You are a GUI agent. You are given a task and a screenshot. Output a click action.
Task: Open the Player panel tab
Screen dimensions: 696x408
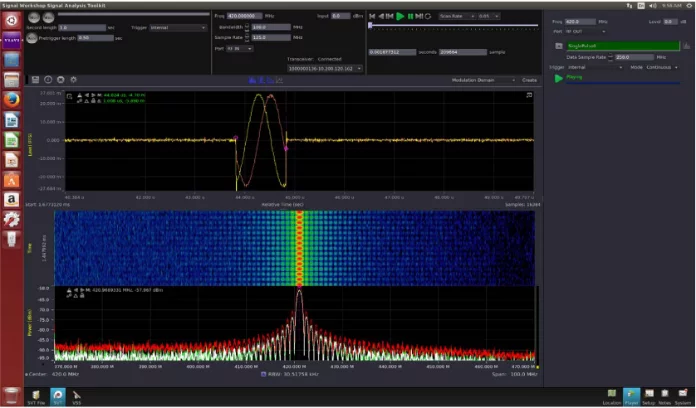(x=631, y=397)
